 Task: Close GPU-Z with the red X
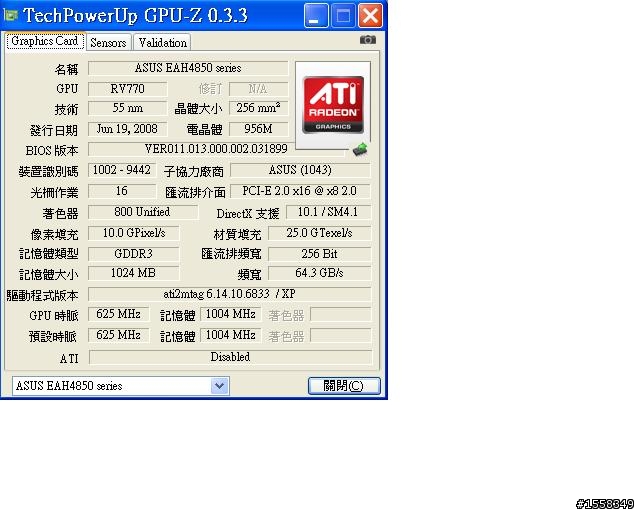[370, 16]
